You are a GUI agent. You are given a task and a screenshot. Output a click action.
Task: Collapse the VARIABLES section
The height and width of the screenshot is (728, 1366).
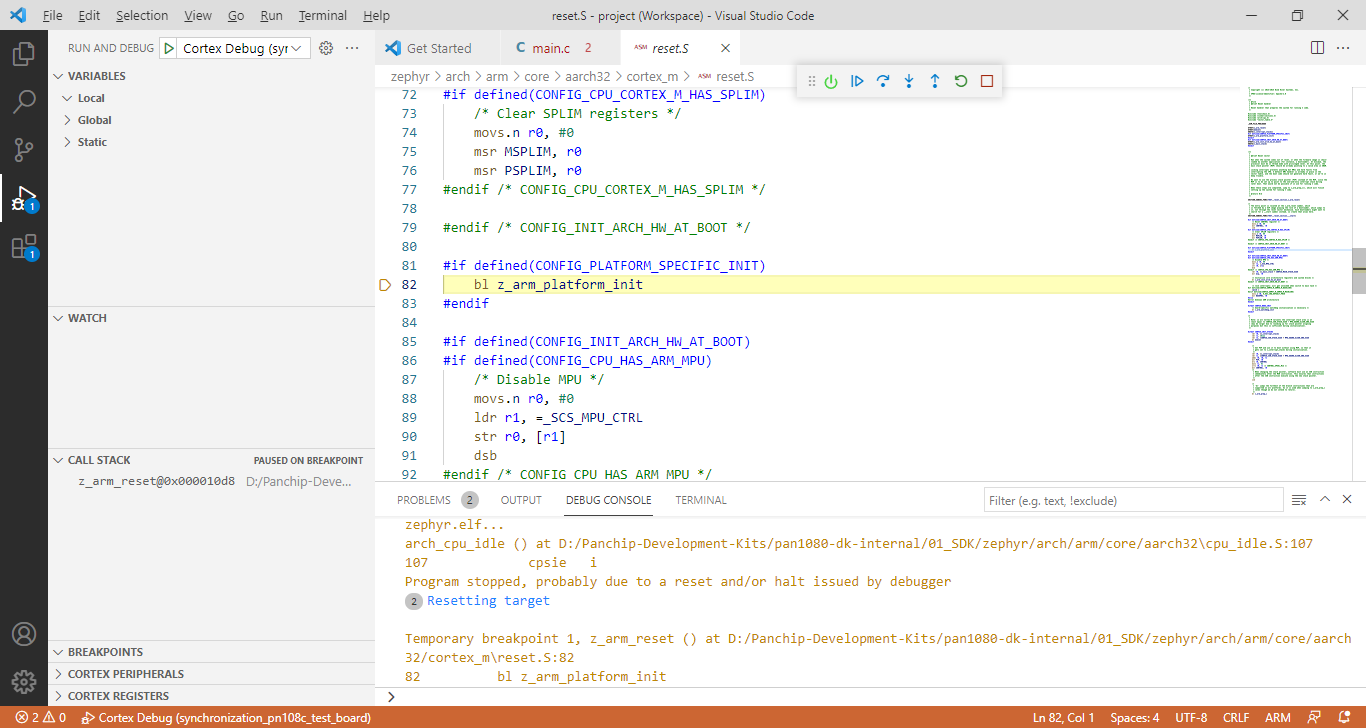(x=212, y=76)
